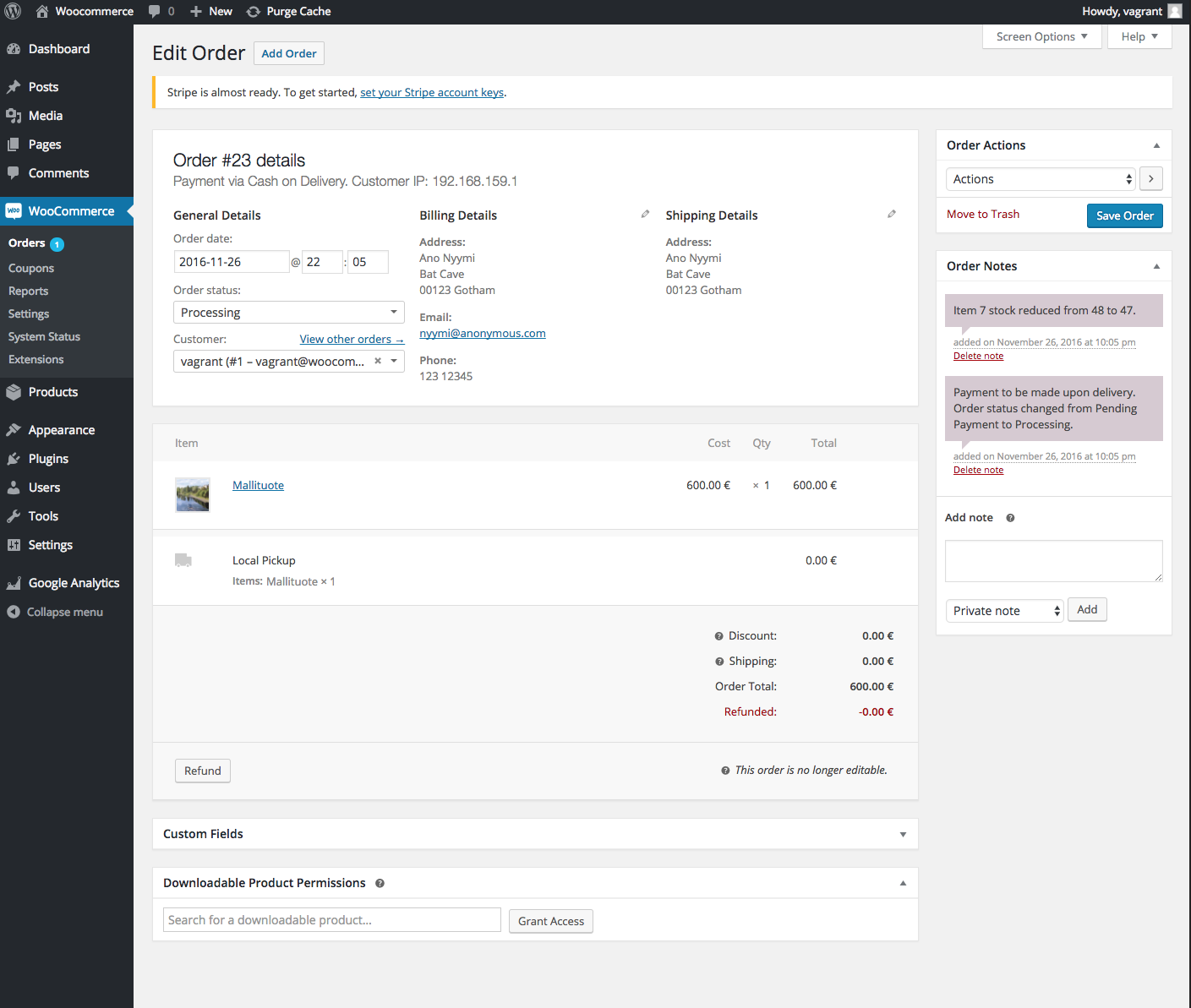Image resolution: width=1191 pixels, height=1008 pixels.
Task: Click the Media icon in sidebar
Action: click(x=14, y=116)
